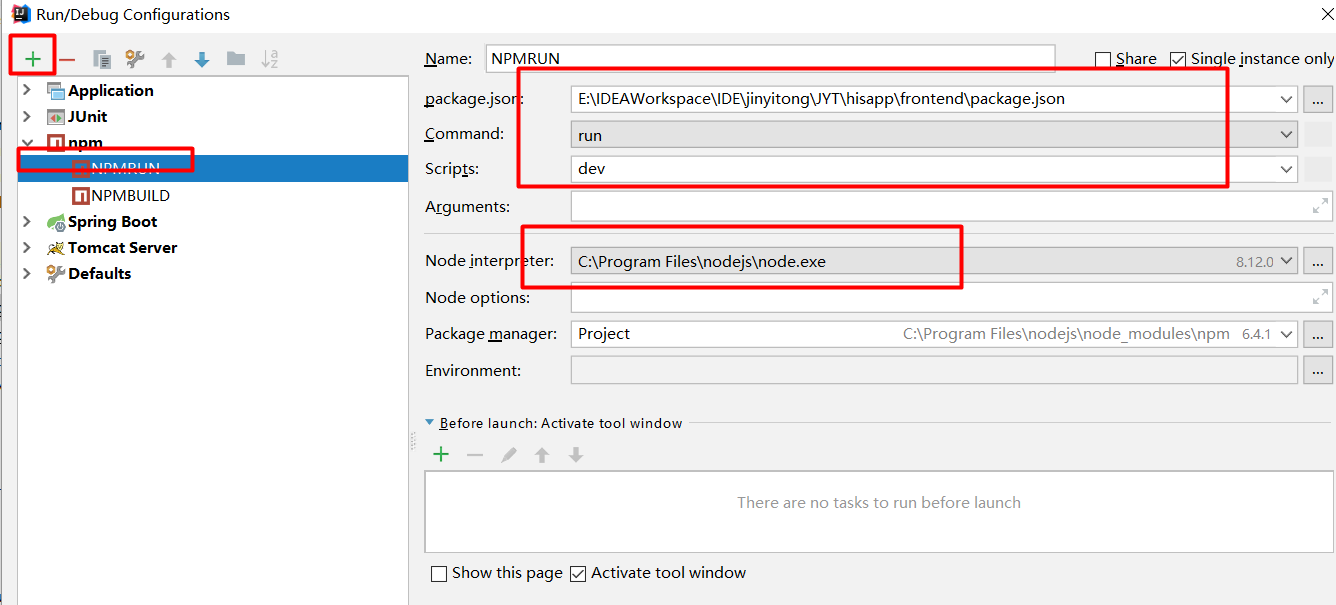Collapse the npm tree node

coord(27,143)
